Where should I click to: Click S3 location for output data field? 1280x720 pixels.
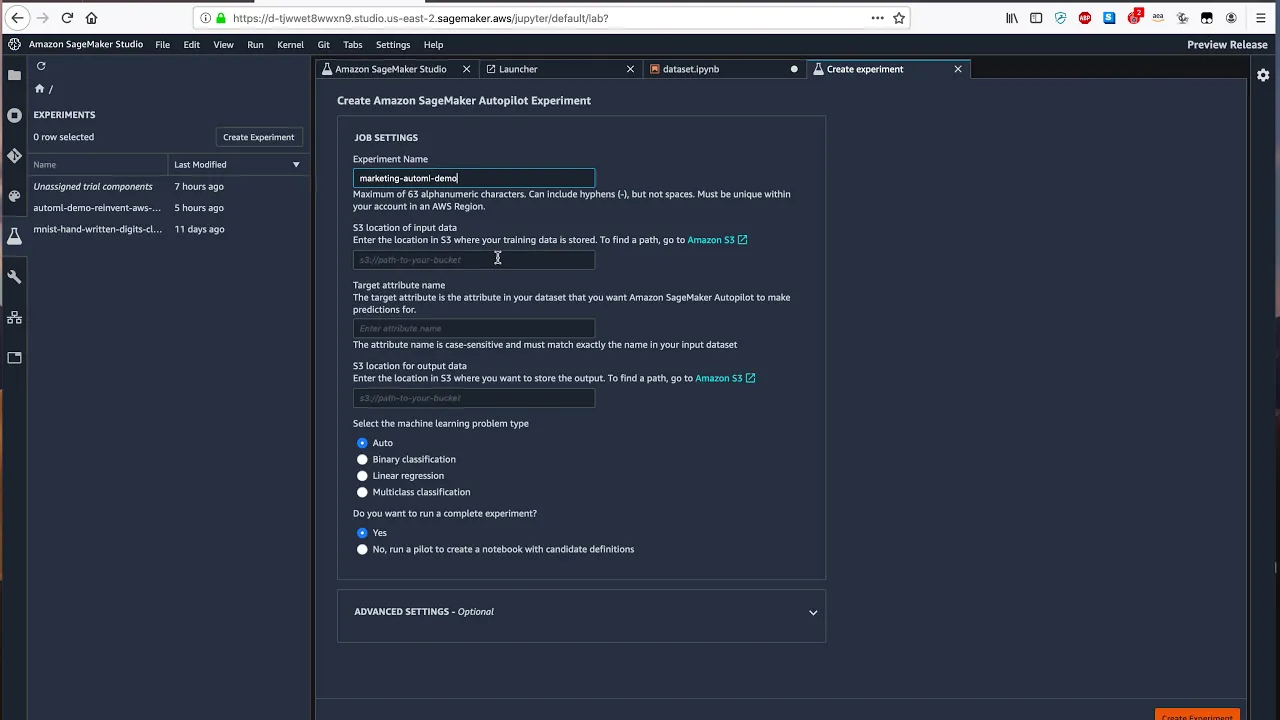click(x=474, y=398)
